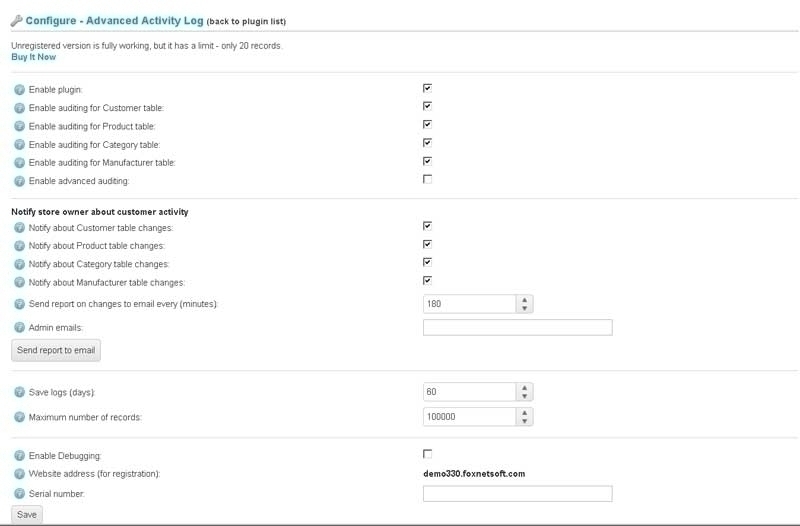The image size is (800, 526).
Task: Click Send report to email button
Action: (56, 350)
